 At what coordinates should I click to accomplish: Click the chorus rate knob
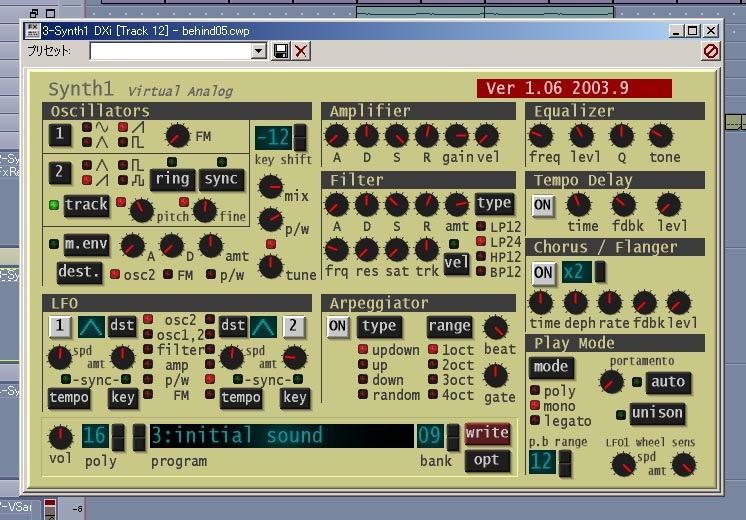coord(610,303)
